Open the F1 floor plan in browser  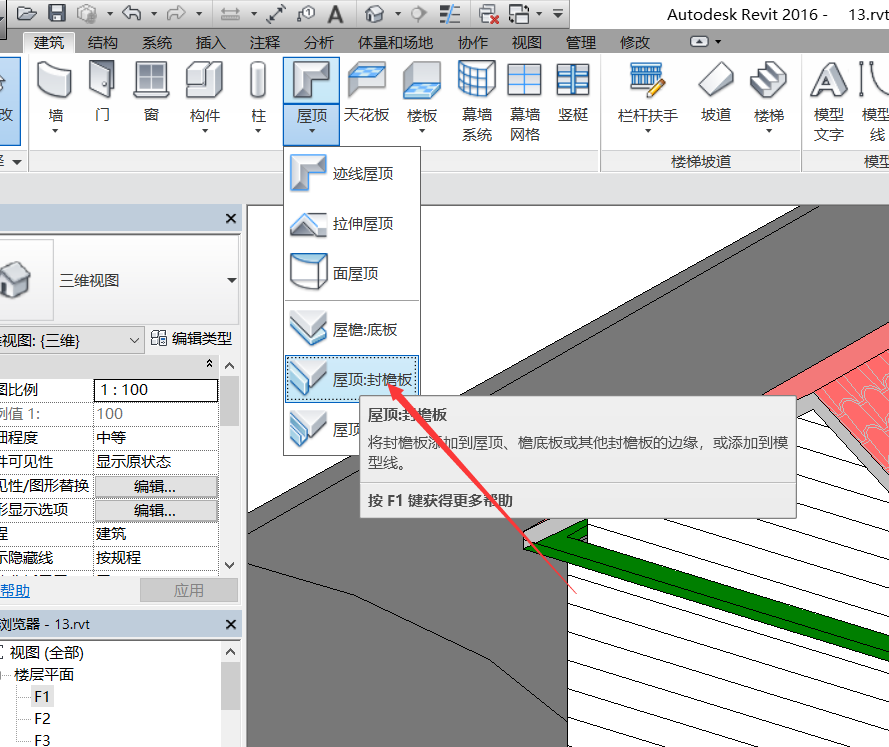[x=42, y=696]
